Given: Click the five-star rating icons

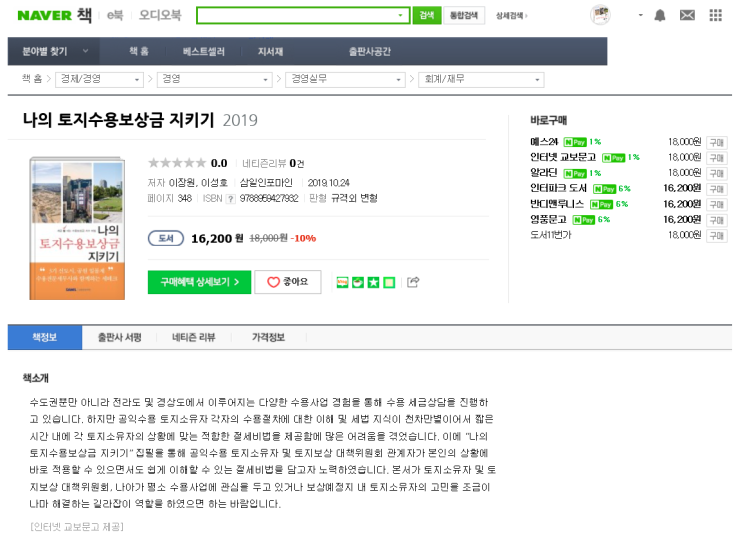Looking at the screenshot, I should [177, 163].
